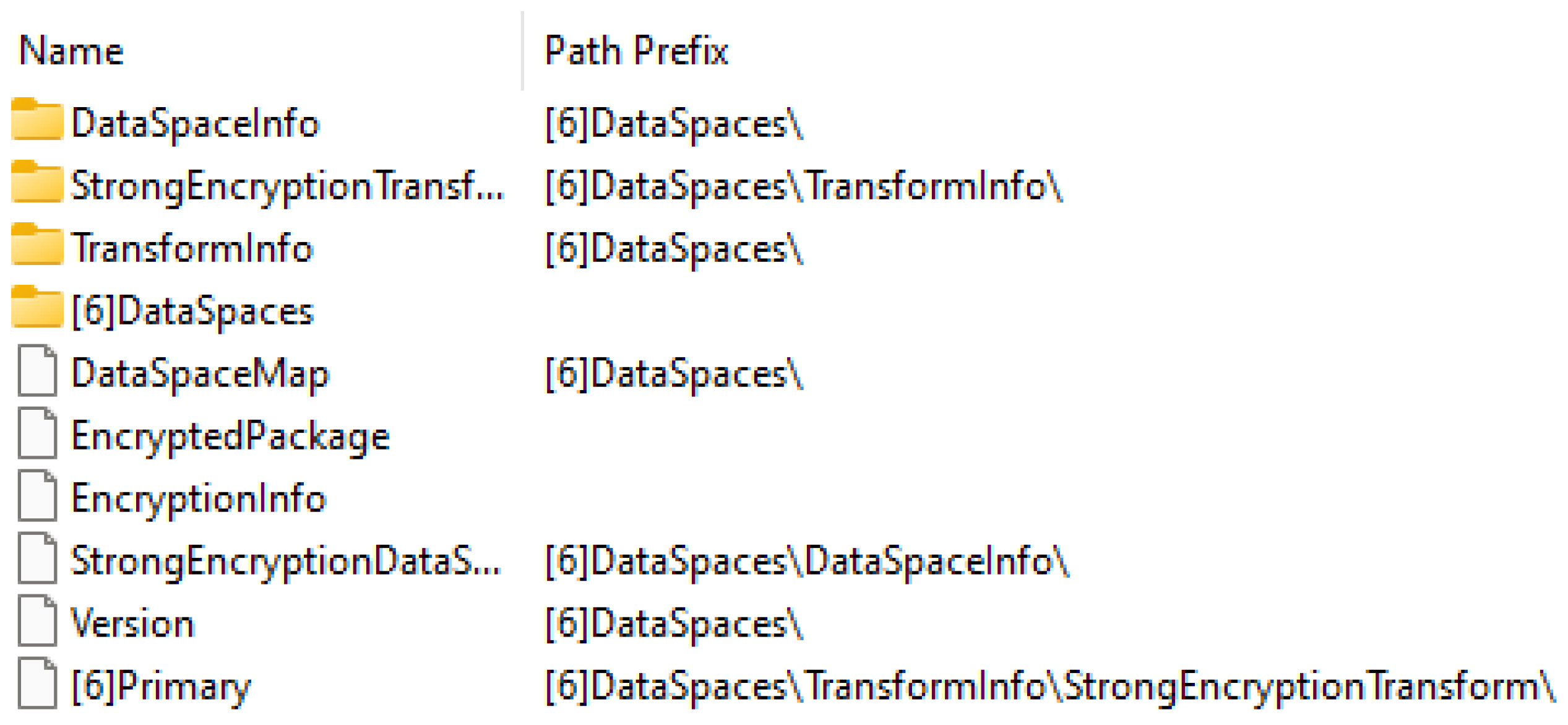Select the DataSpaceInfo folder name

coord(195,123)
